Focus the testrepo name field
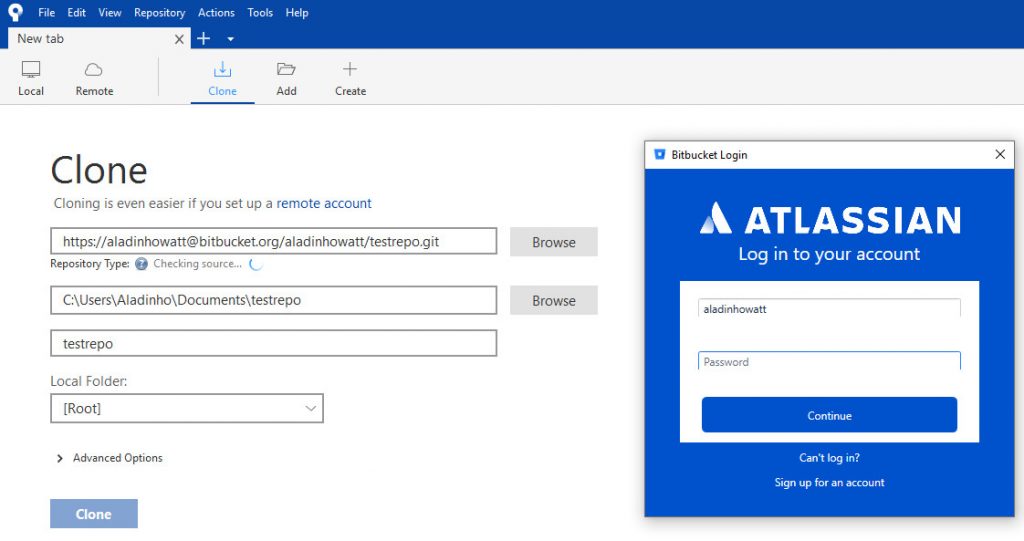Viewport: 1024px width, 541px height. pyautogui.click(x=274, y=343)
